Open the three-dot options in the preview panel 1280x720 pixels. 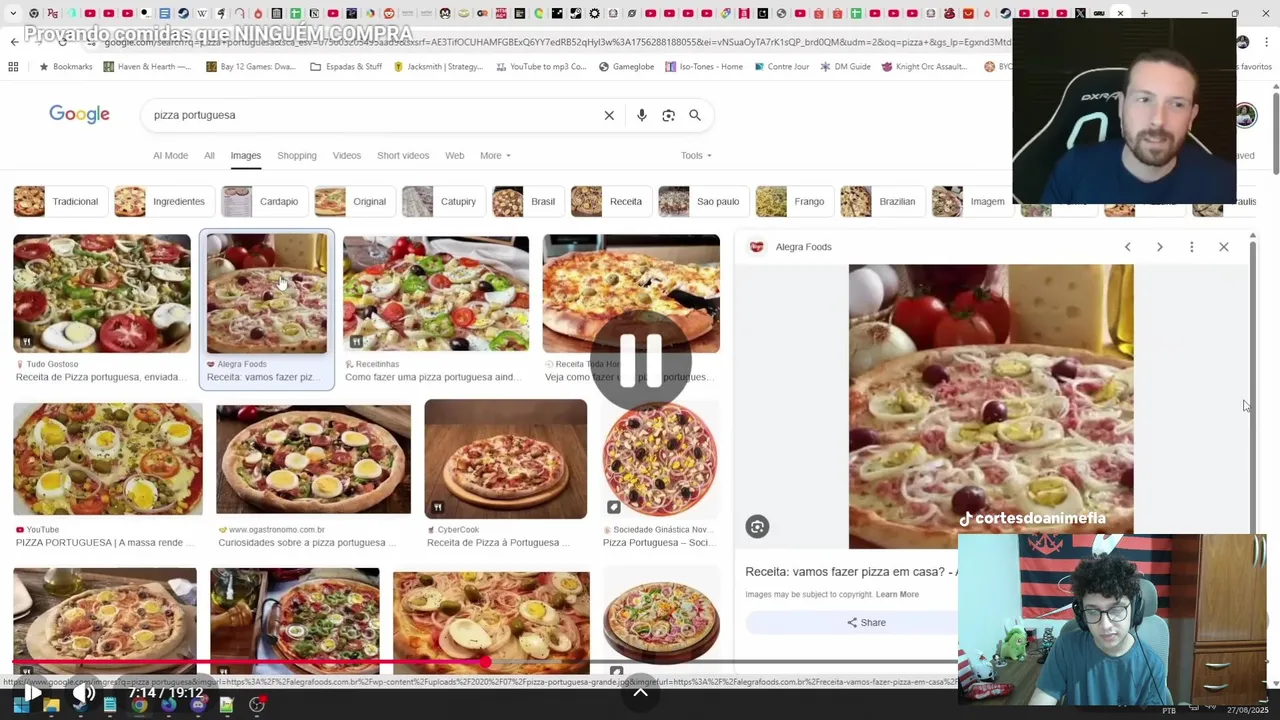tap(1191, 247)
